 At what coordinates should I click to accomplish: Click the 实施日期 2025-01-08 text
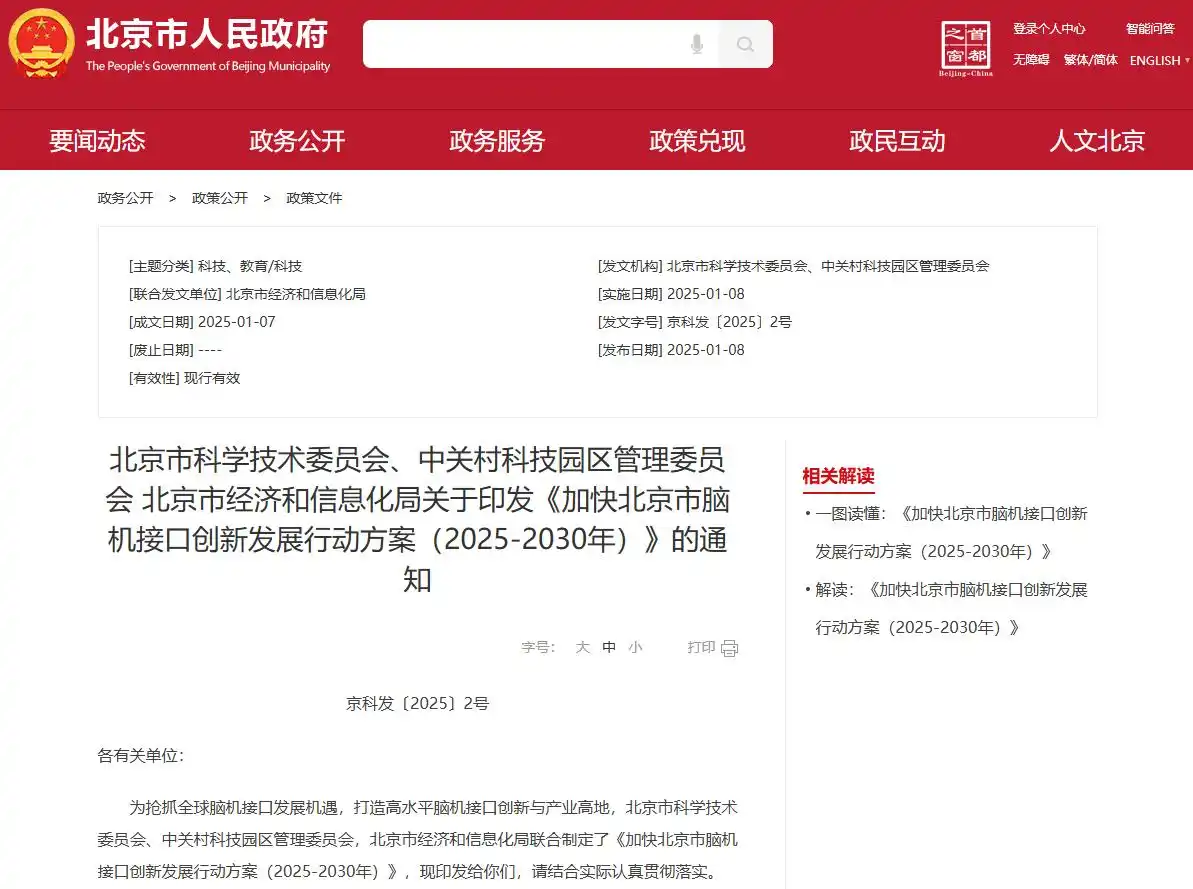671,294
